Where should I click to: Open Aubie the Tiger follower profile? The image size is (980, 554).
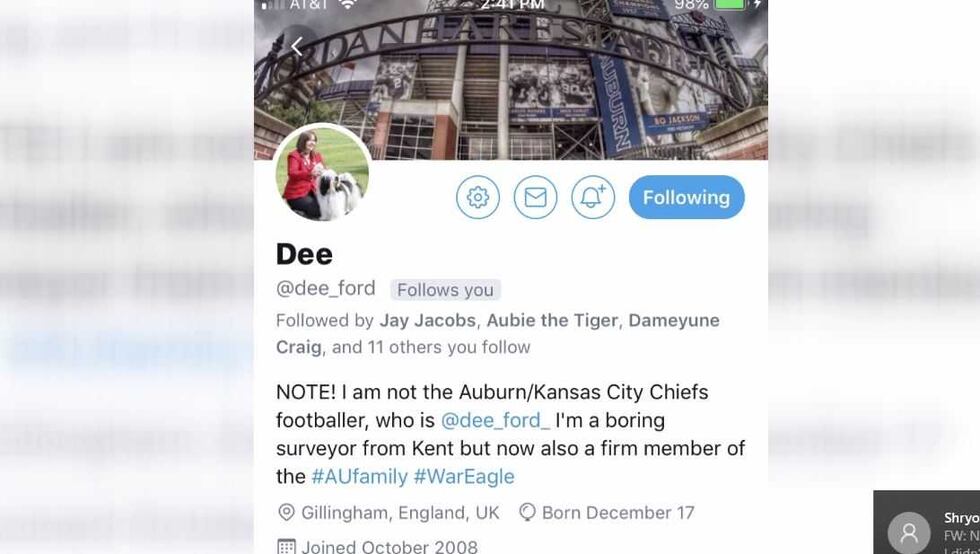pyautogui.click(x=552, y=320)
